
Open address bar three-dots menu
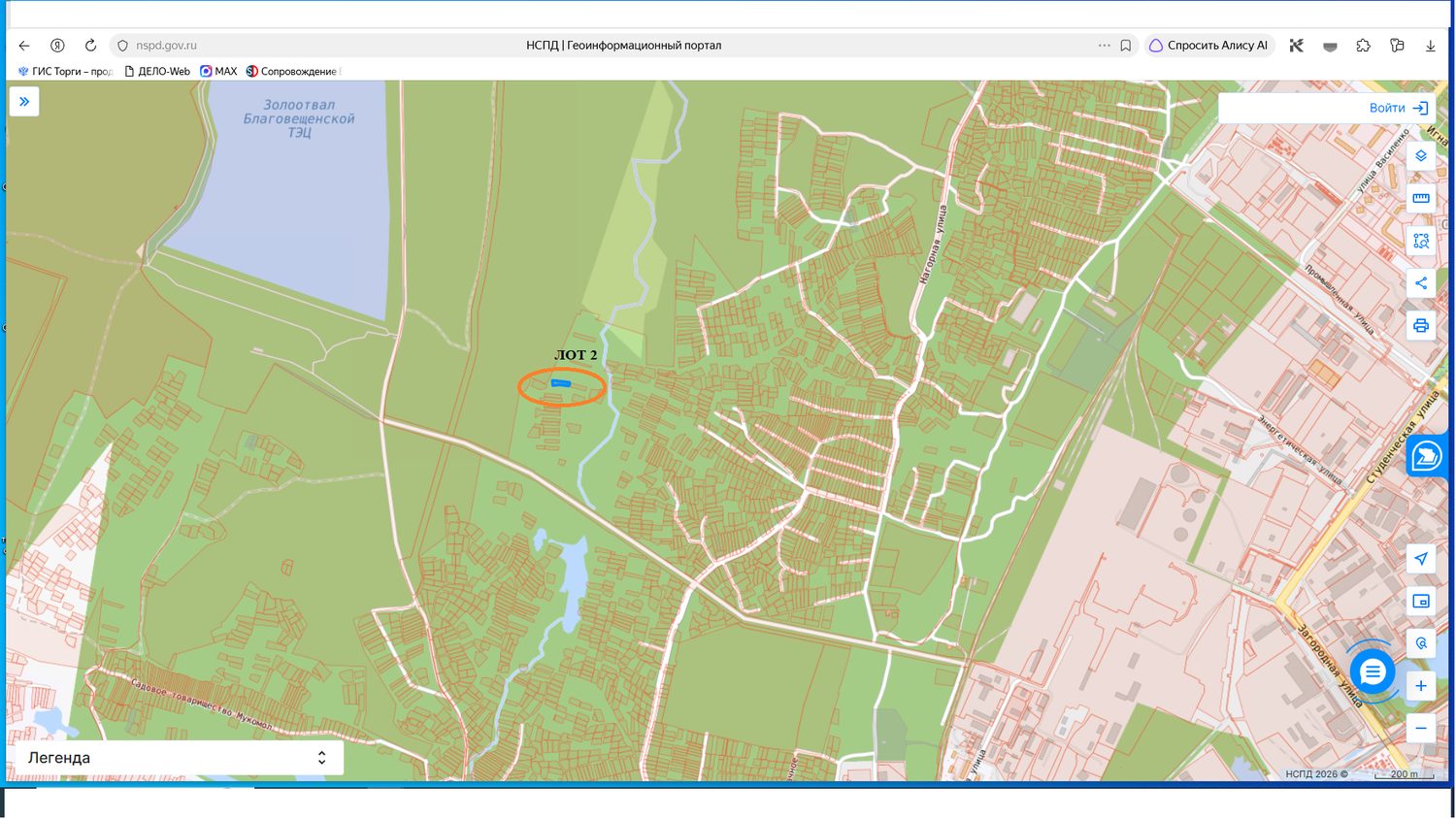[x=1105, y=46]
